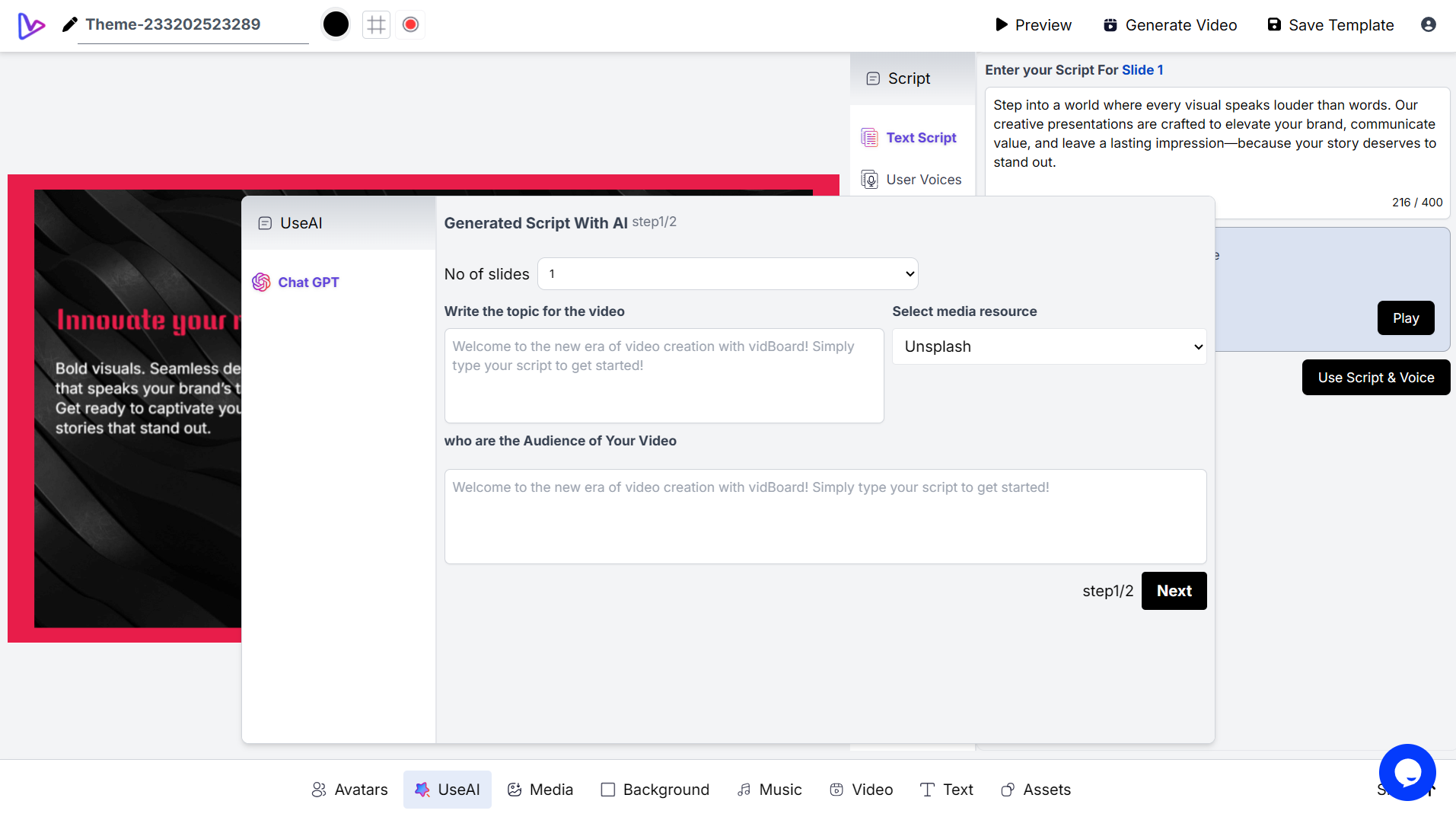Open the No of slides dropdown
This screenshot has height=817, width=1456.
(726, 273)
